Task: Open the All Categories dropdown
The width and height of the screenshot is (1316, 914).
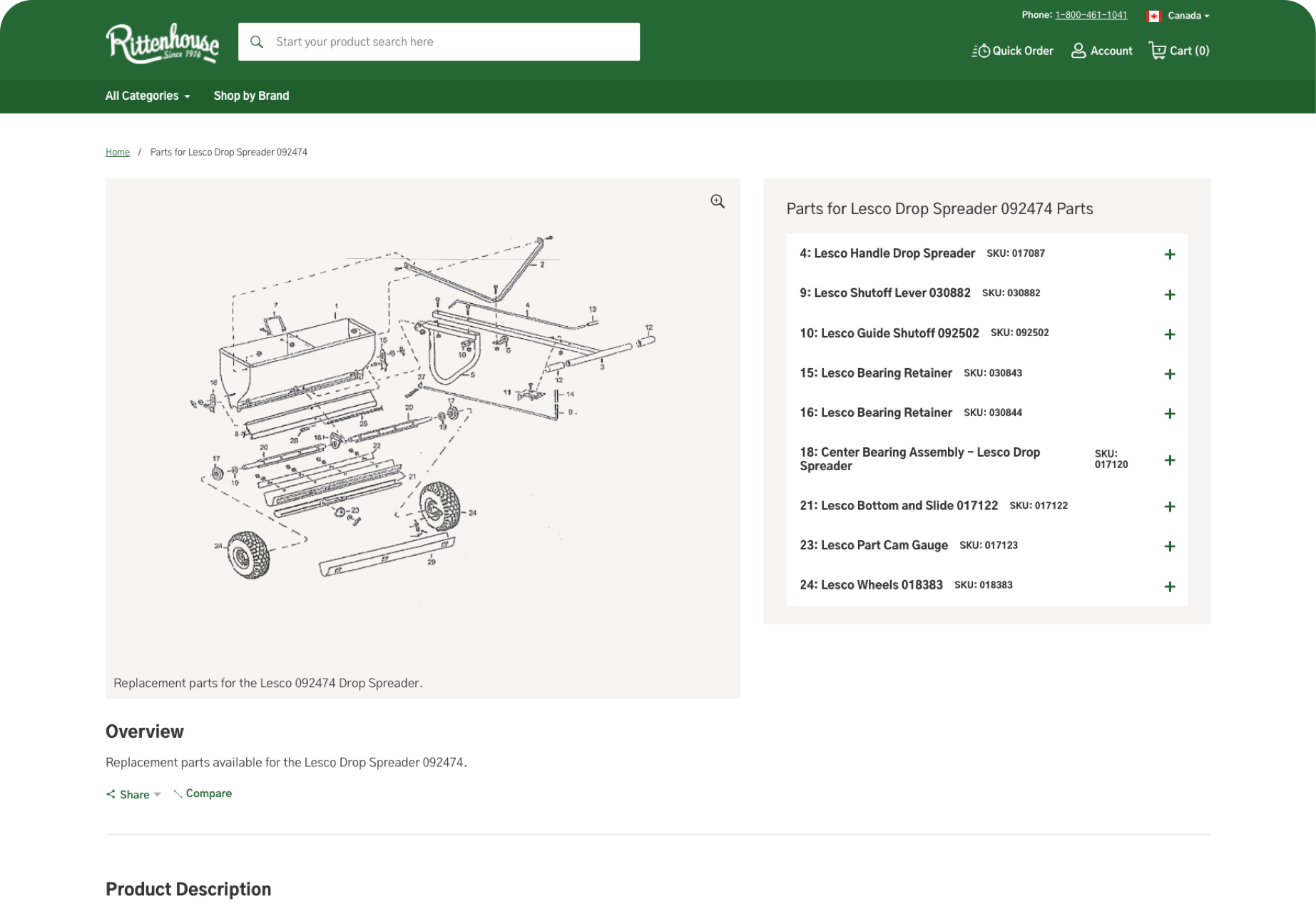Action: coord(147,96)
